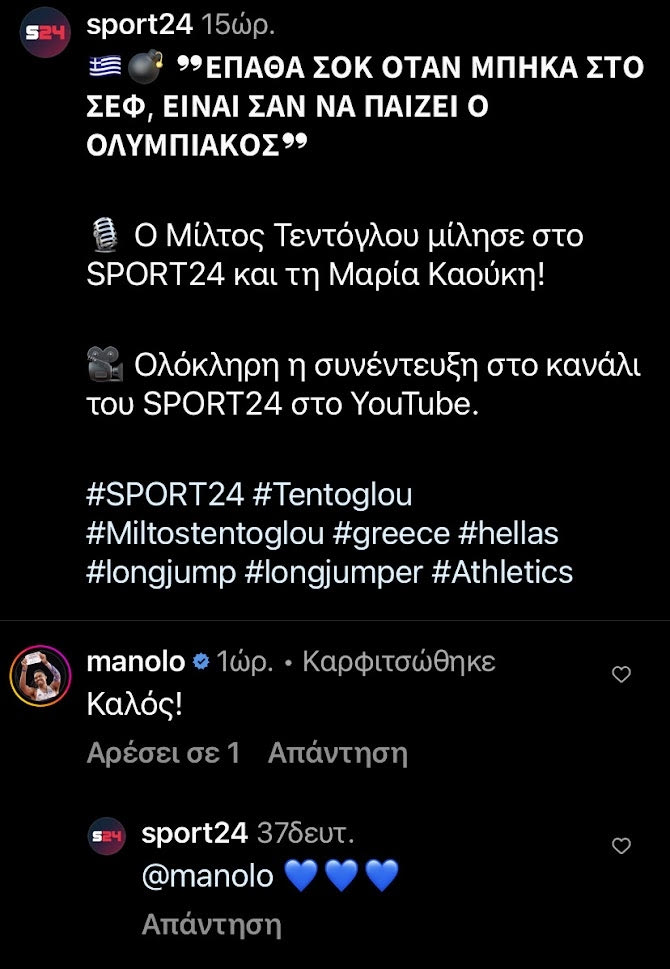
Task: Open the manolo username link
Action: (x=136, y=662)
